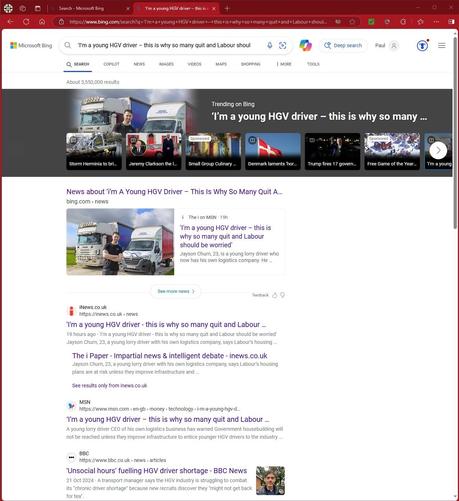459x501 pixels.
Task: Open 'News about I'm A Young HGV Driver' heading
Action: tap(174, 192)
